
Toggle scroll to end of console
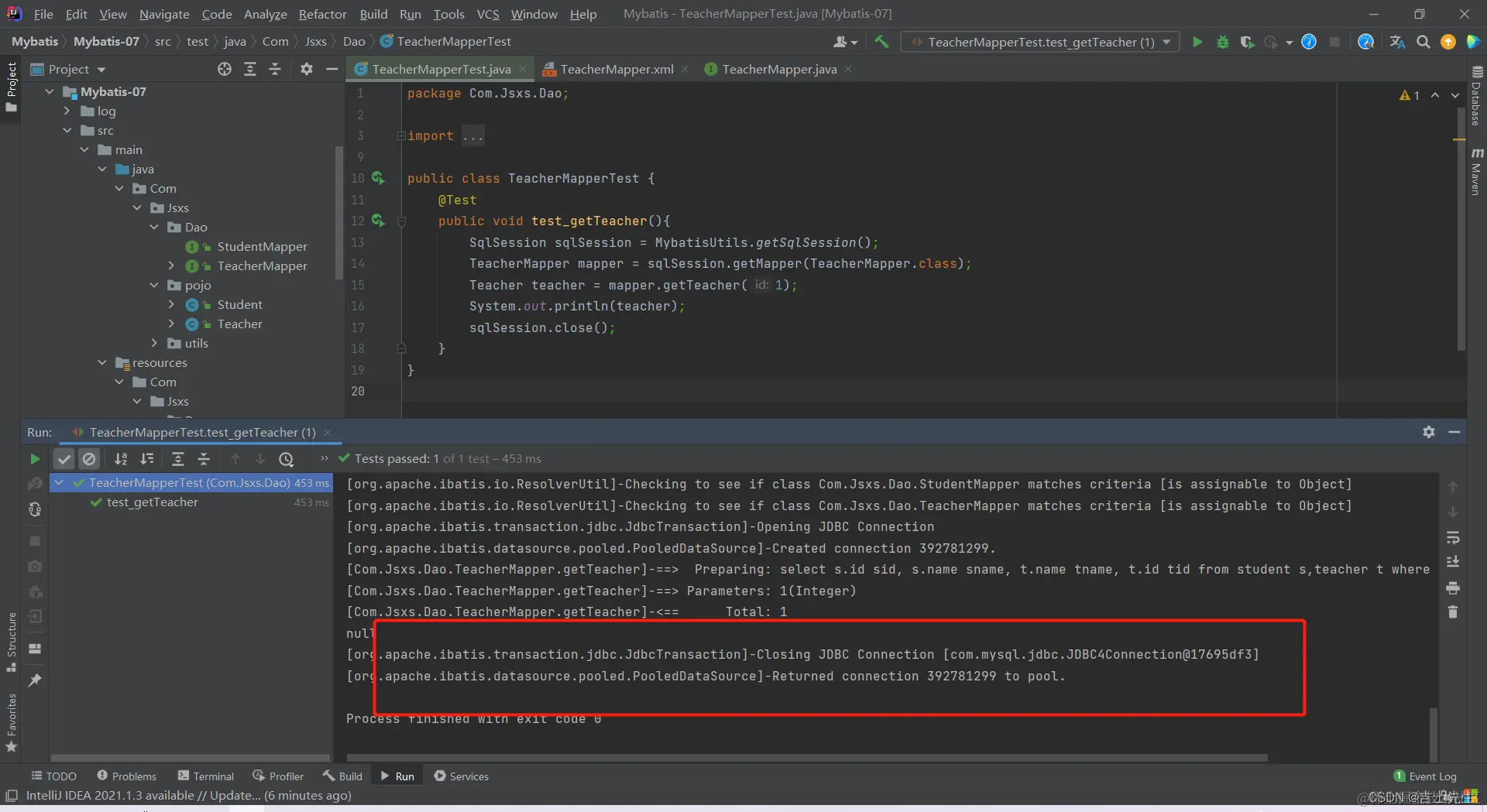tap(1453, 561)
